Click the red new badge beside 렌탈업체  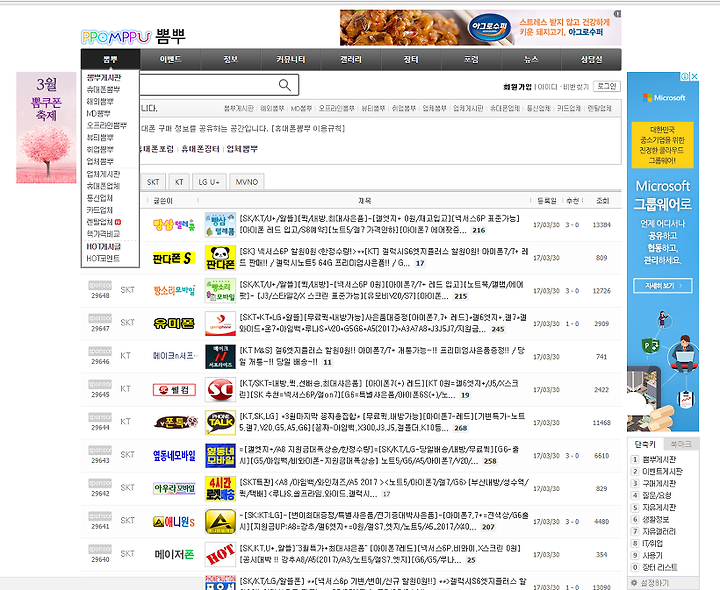click(x=118, y=222)
